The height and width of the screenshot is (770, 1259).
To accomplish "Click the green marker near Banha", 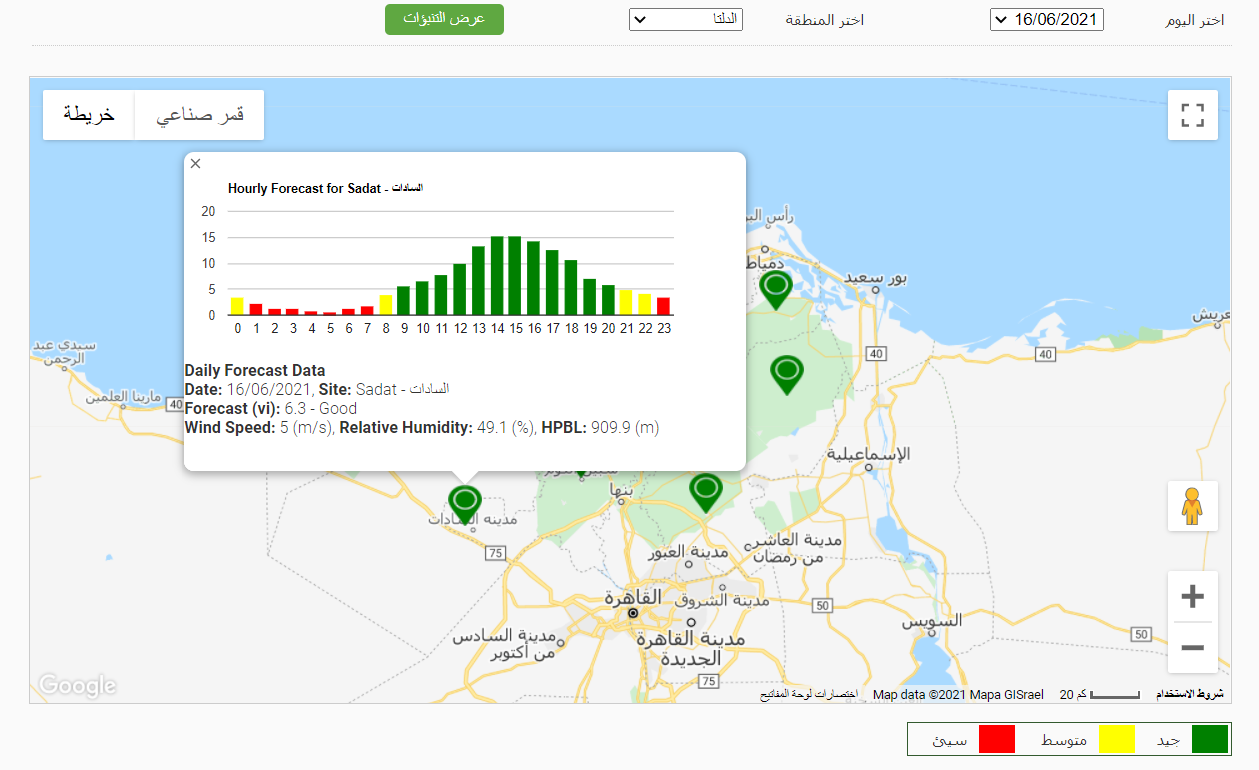I will [x=706, y=490].
